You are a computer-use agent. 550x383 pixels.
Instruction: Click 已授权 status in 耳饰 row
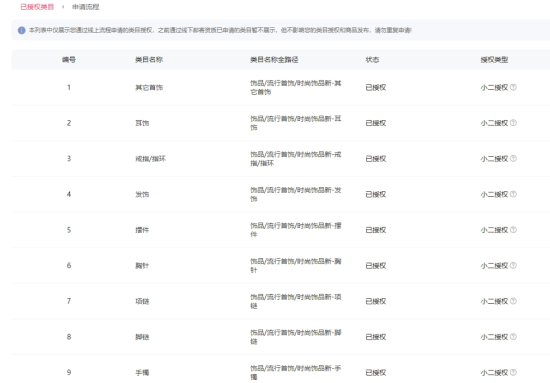click(x=376, y=123)
